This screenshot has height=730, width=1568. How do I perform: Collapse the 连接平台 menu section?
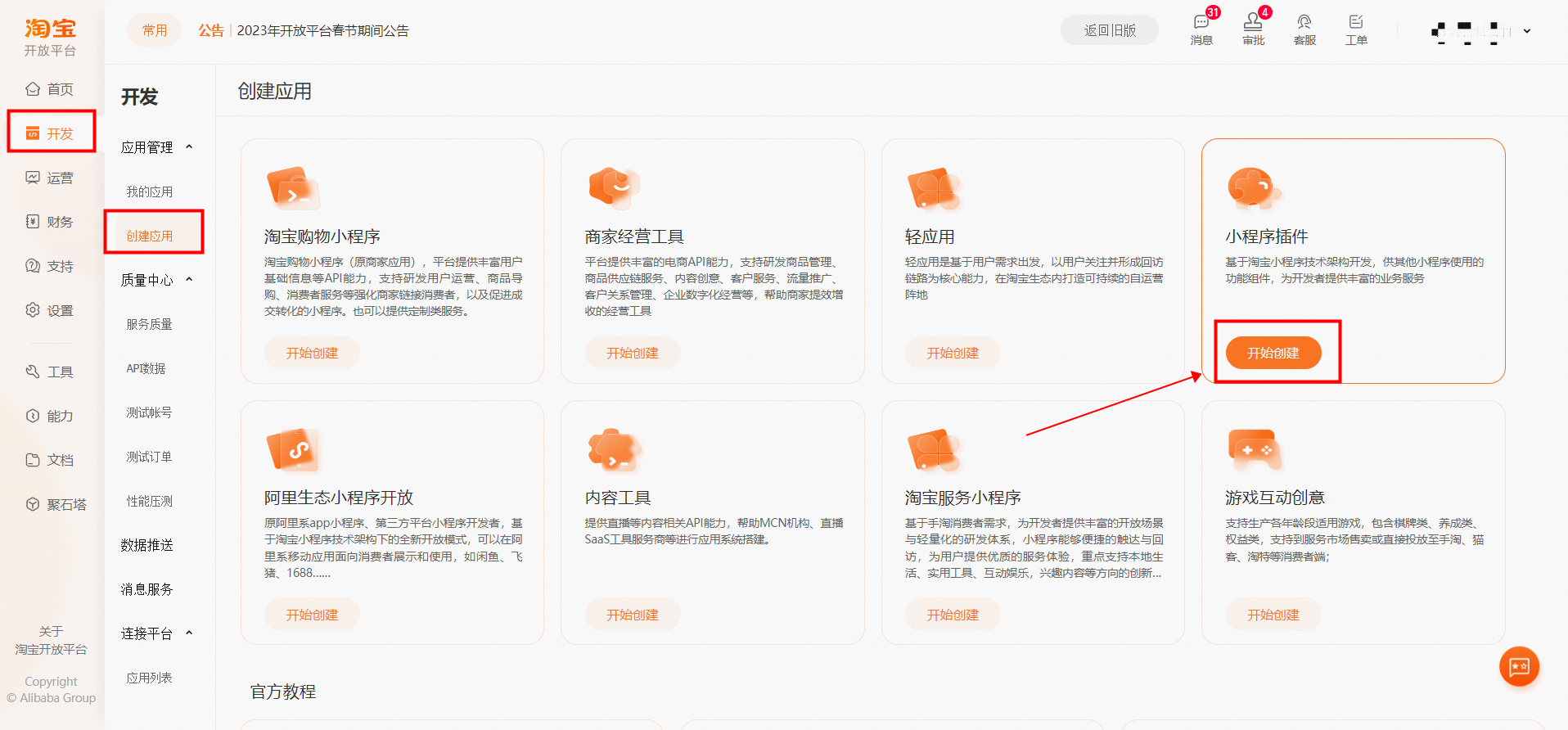[x=189, y=633]
